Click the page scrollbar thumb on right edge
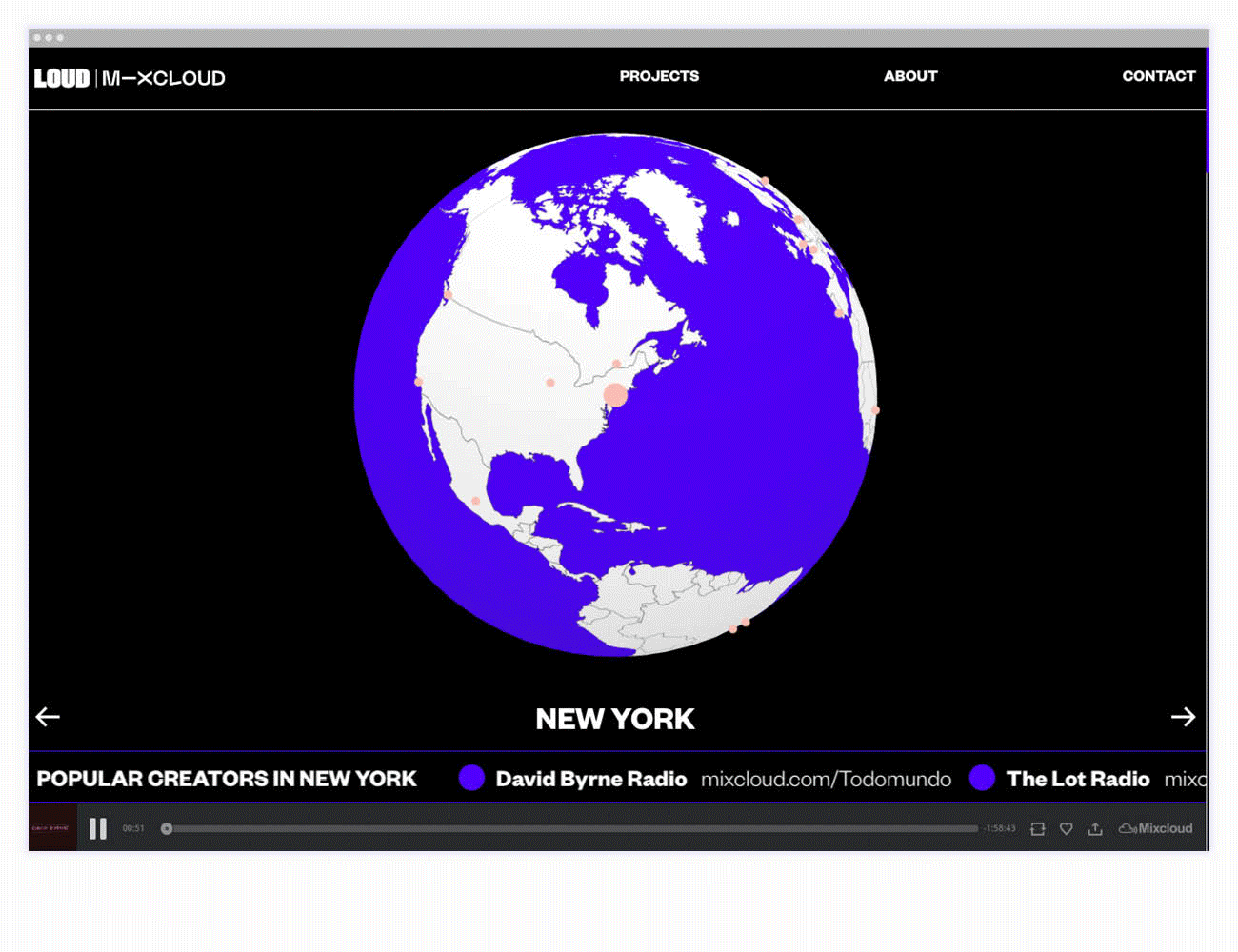This screenshot has height=952, width=1238. click(1208, 109)
